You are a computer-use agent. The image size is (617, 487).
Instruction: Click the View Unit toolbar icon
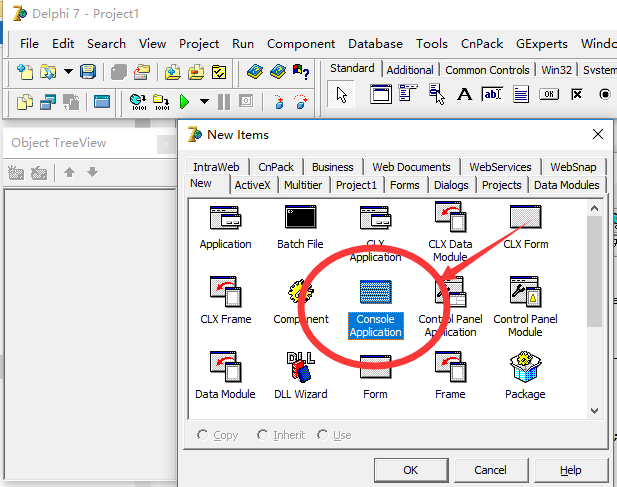coord(25,102)
